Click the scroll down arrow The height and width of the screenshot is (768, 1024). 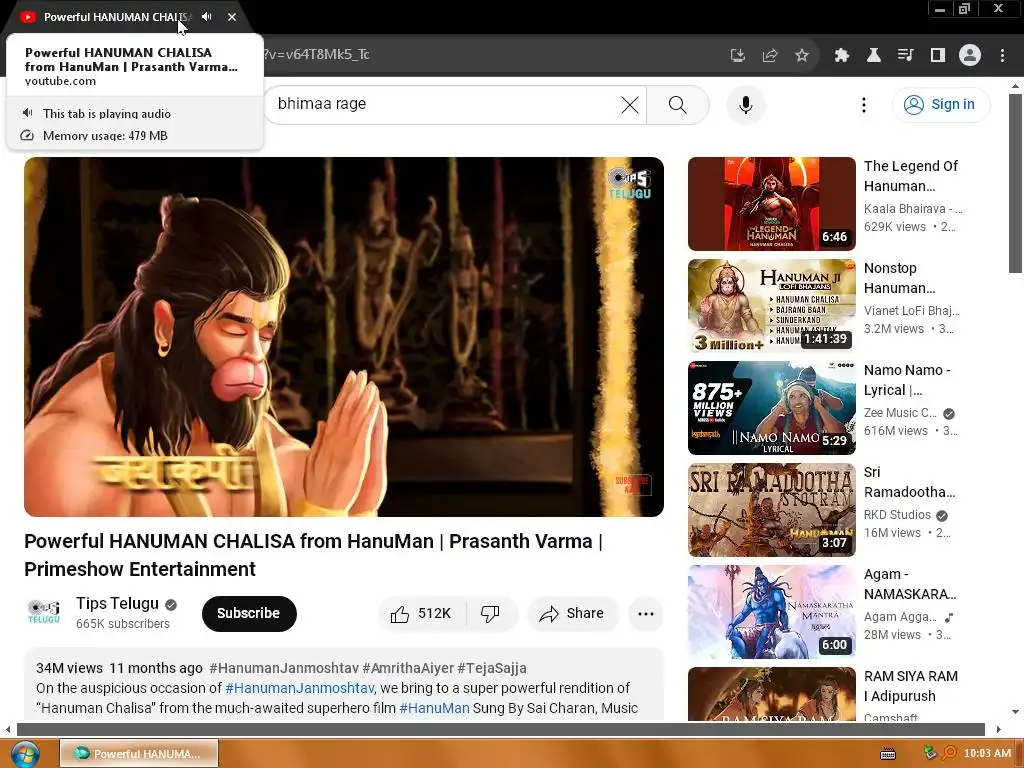point(1015,712)
